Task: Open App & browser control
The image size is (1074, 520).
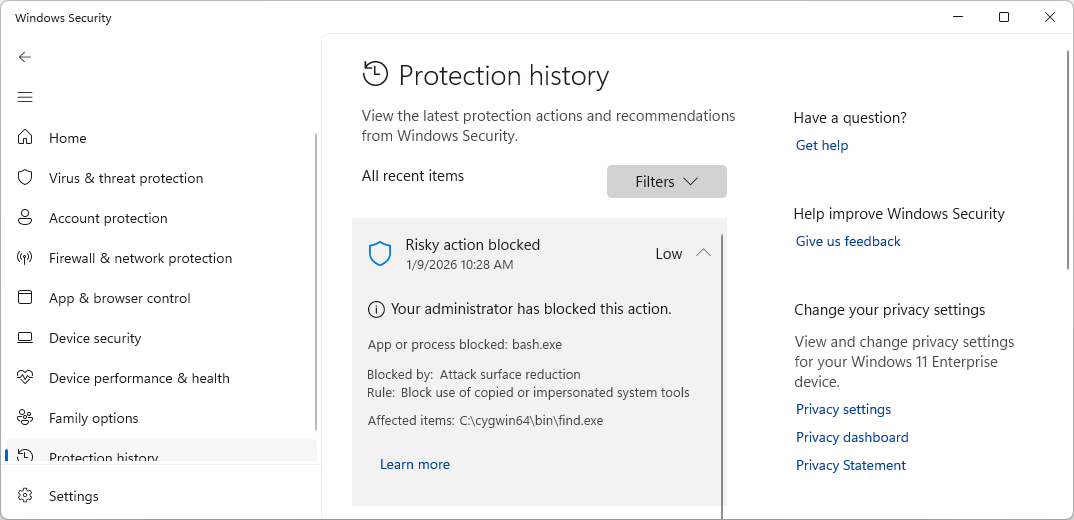Action: coord(160,298)
